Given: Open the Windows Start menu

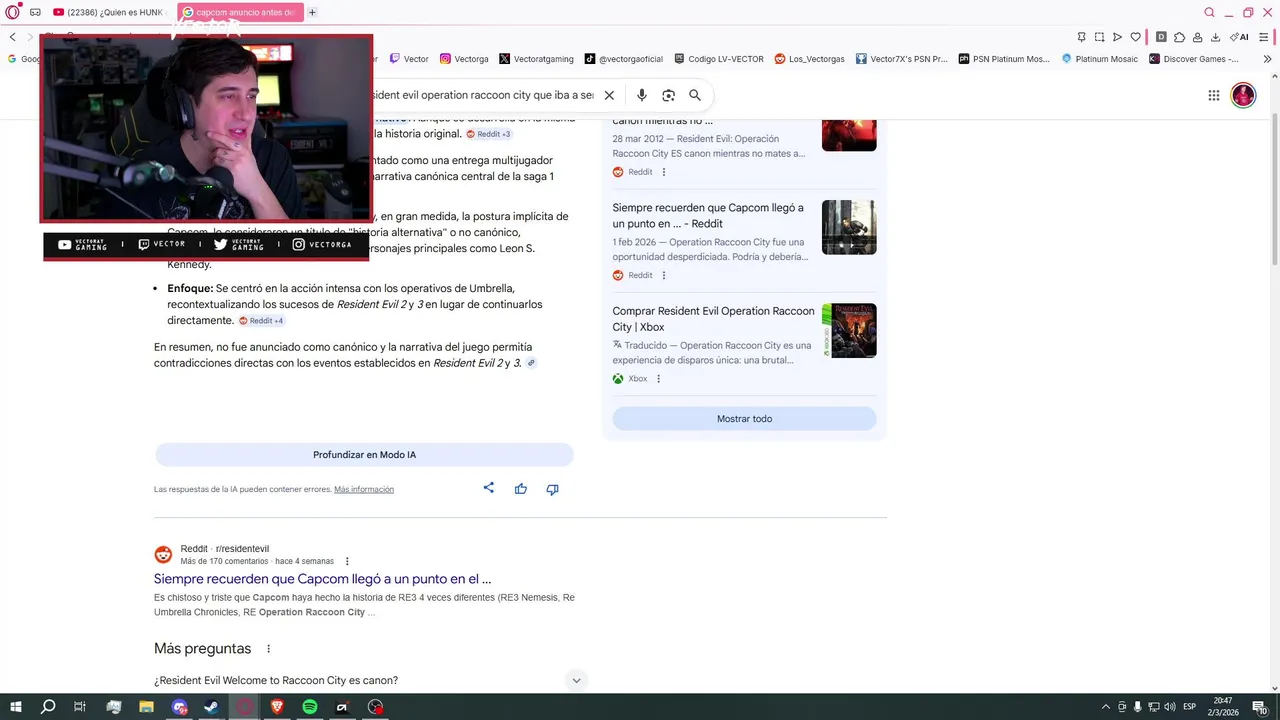Looking at the screenshot, I should pyautogui.click(x=16, y=707).
